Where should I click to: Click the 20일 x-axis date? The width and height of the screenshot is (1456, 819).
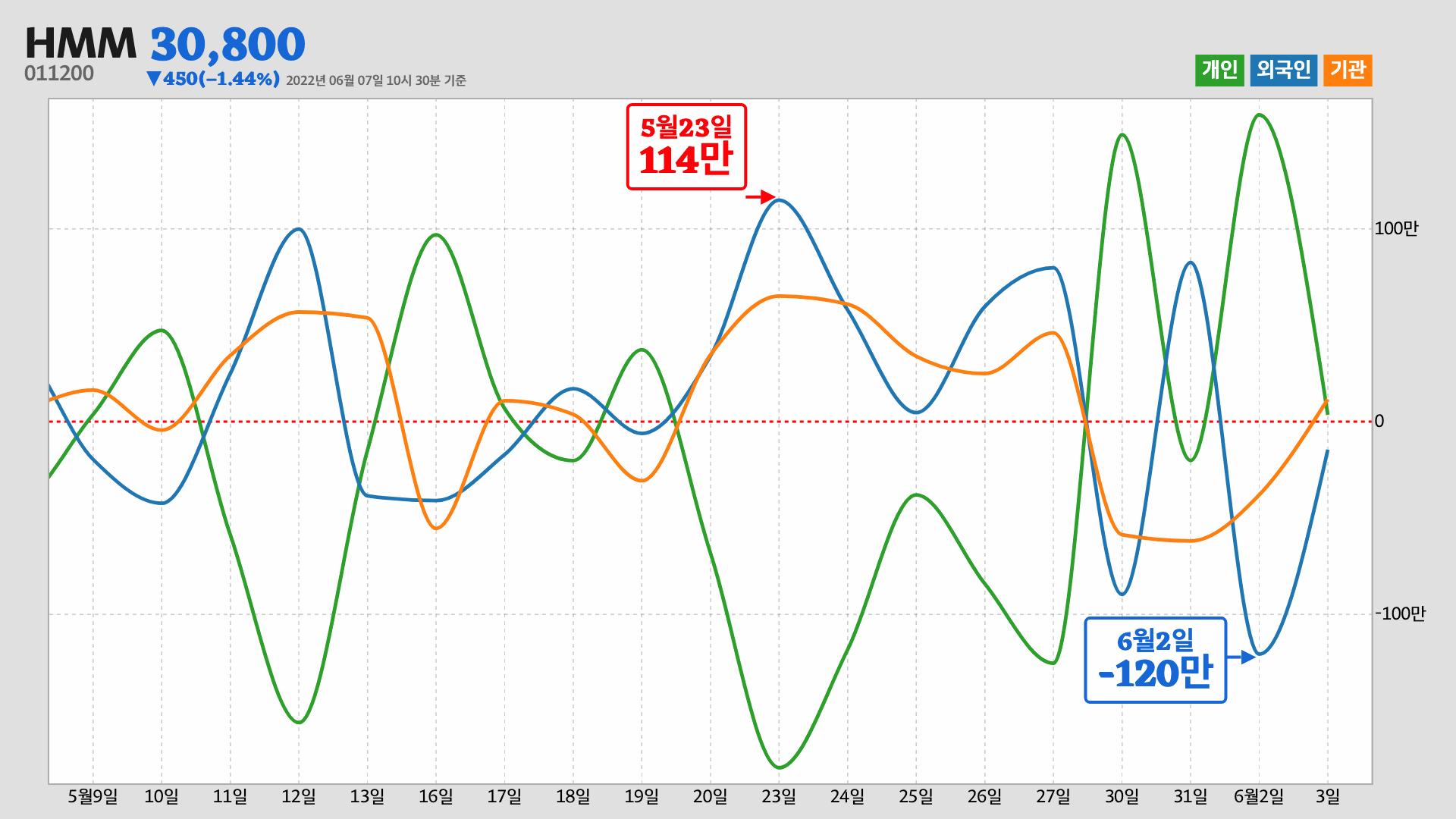point(710,796)
